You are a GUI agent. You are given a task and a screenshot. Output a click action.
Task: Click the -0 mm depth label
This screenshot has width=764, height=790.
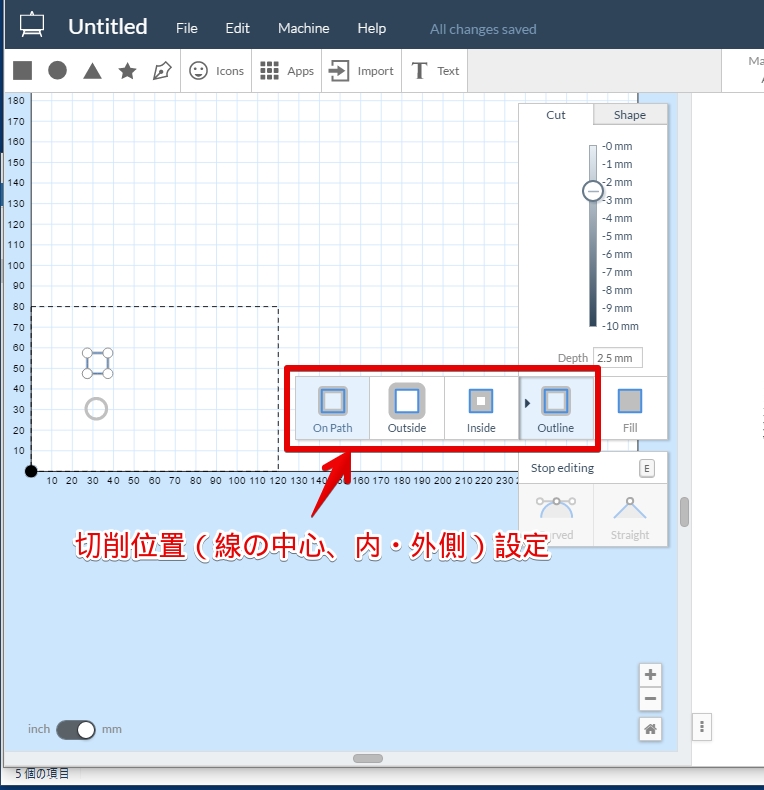pyautogui.click(x=617, y=146)
